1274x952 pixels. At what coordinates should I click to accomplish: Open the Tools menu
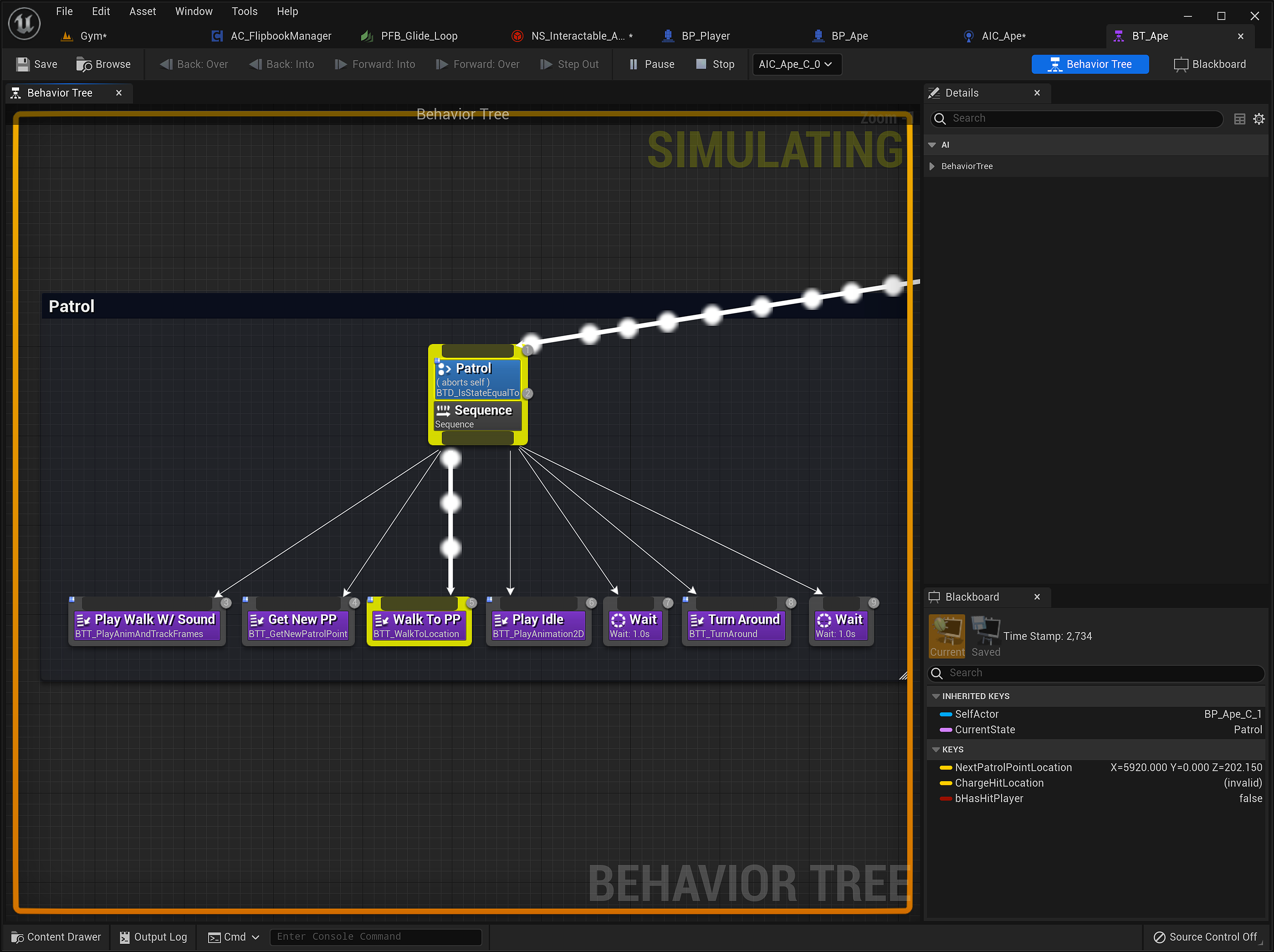244,11
